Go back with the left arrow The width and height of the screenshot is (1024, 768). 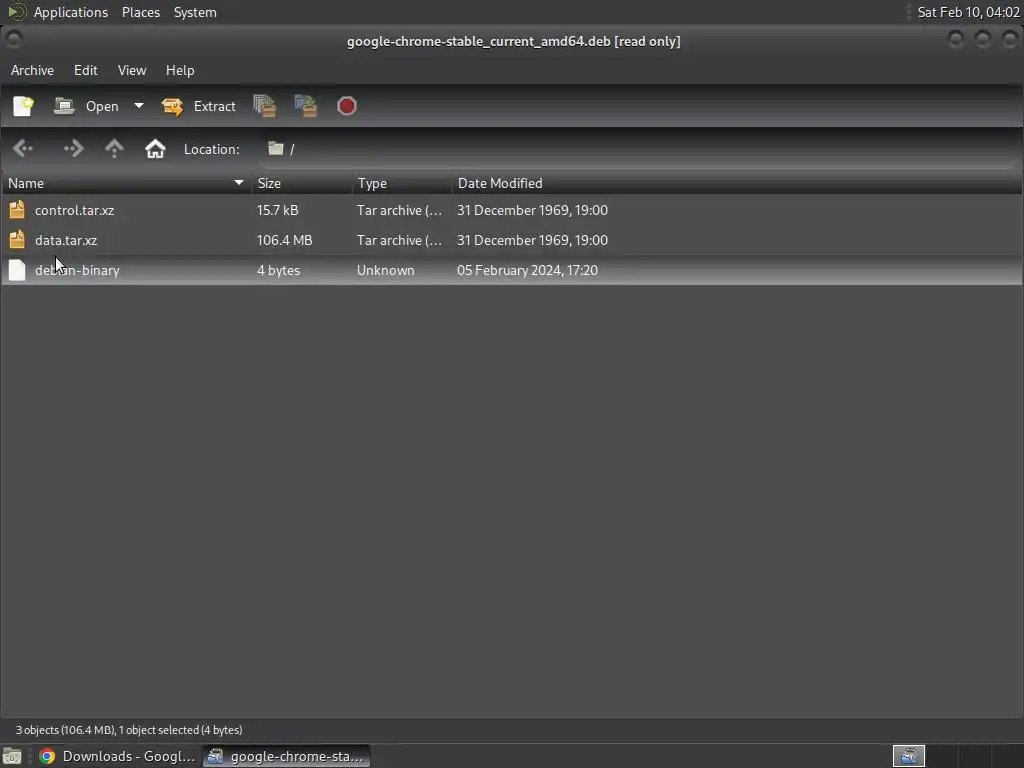[23, 149]
